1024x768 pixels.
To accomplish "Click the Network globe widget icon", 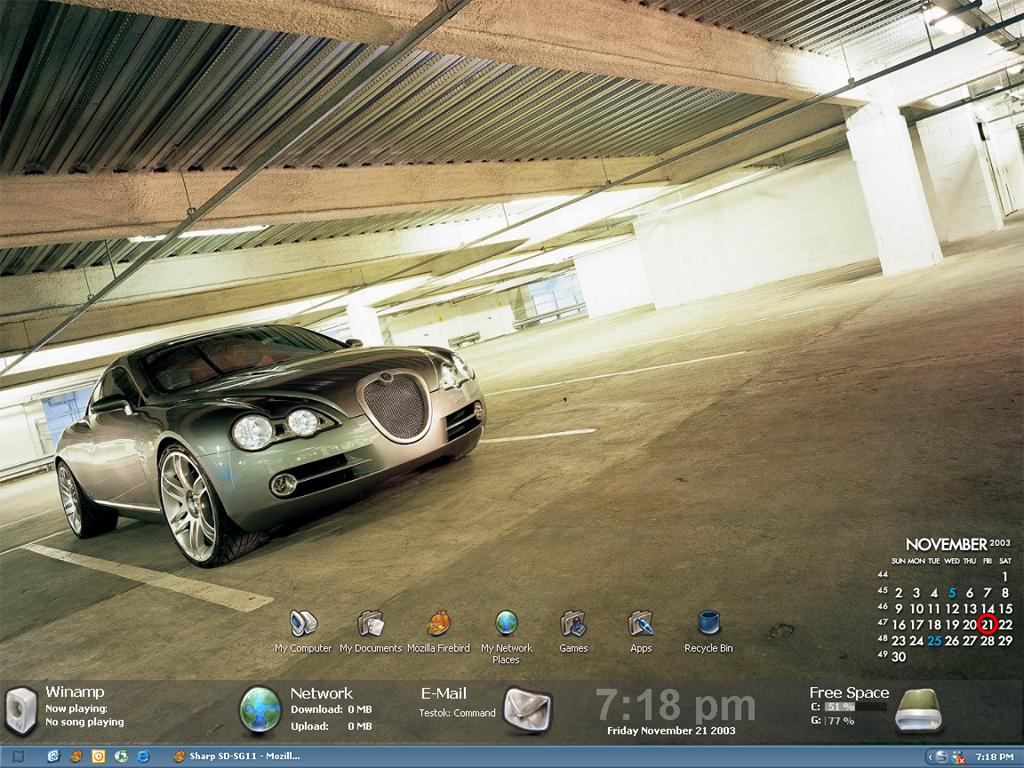I will [260, 709].
